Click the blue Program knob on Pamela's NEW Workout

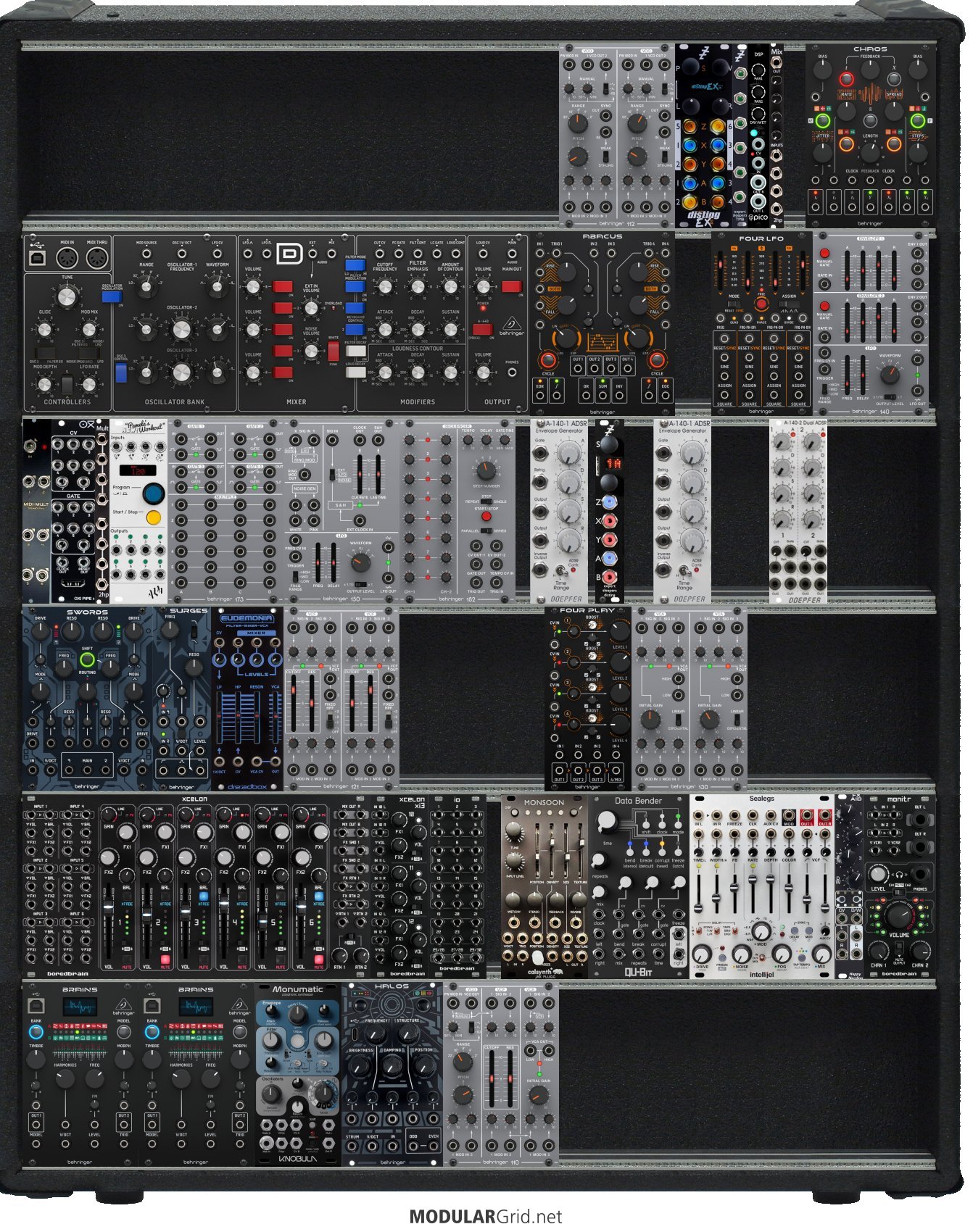153,494
